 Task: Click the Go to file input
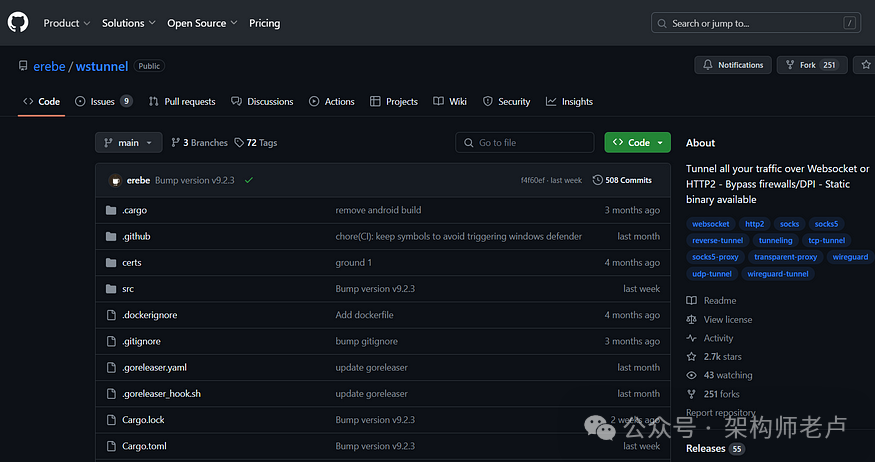525,143
